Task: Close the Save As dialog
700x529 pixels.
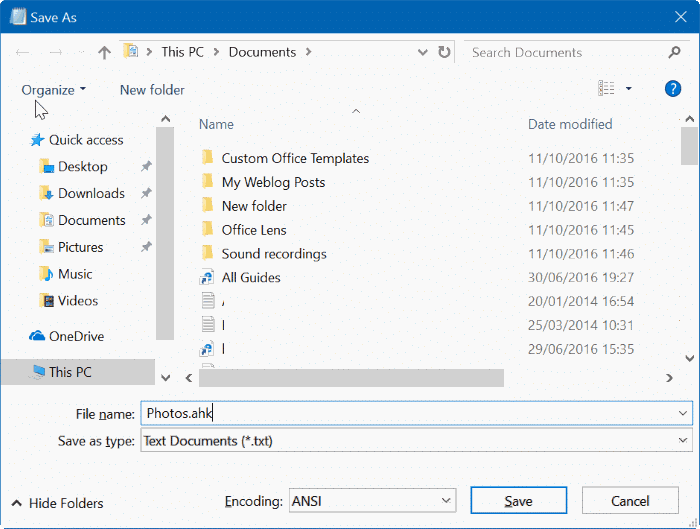Action: point(680,17)
